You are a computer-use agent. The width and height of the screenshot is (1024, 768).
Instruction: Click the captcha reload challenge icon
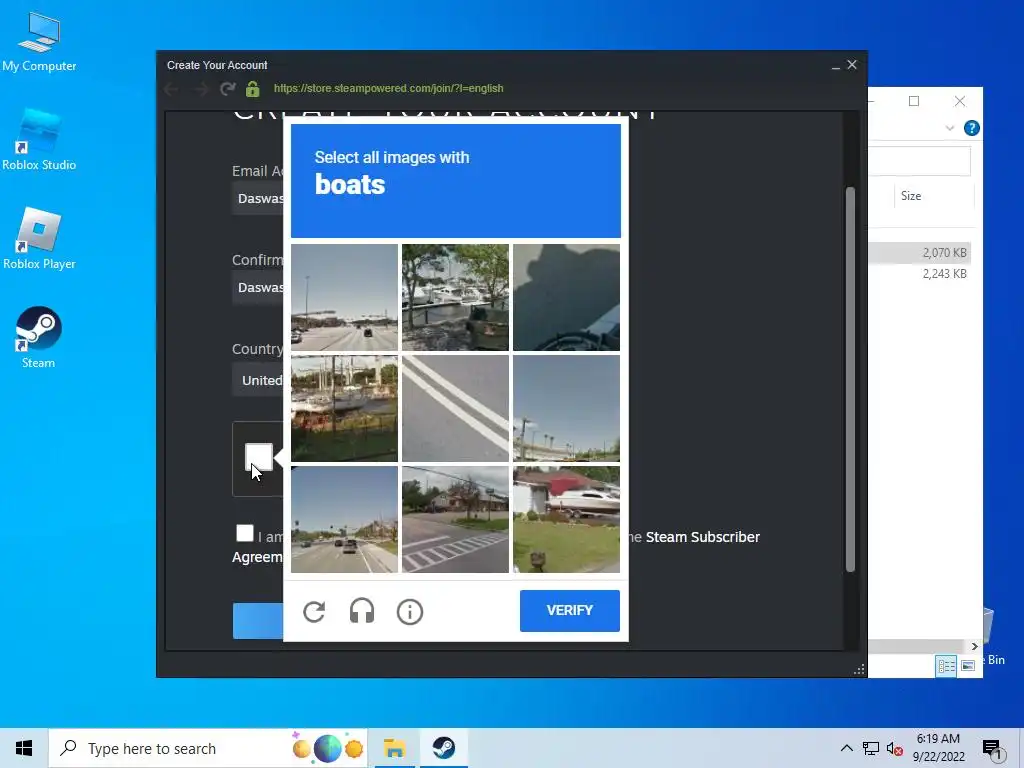(x=314, y=612)
